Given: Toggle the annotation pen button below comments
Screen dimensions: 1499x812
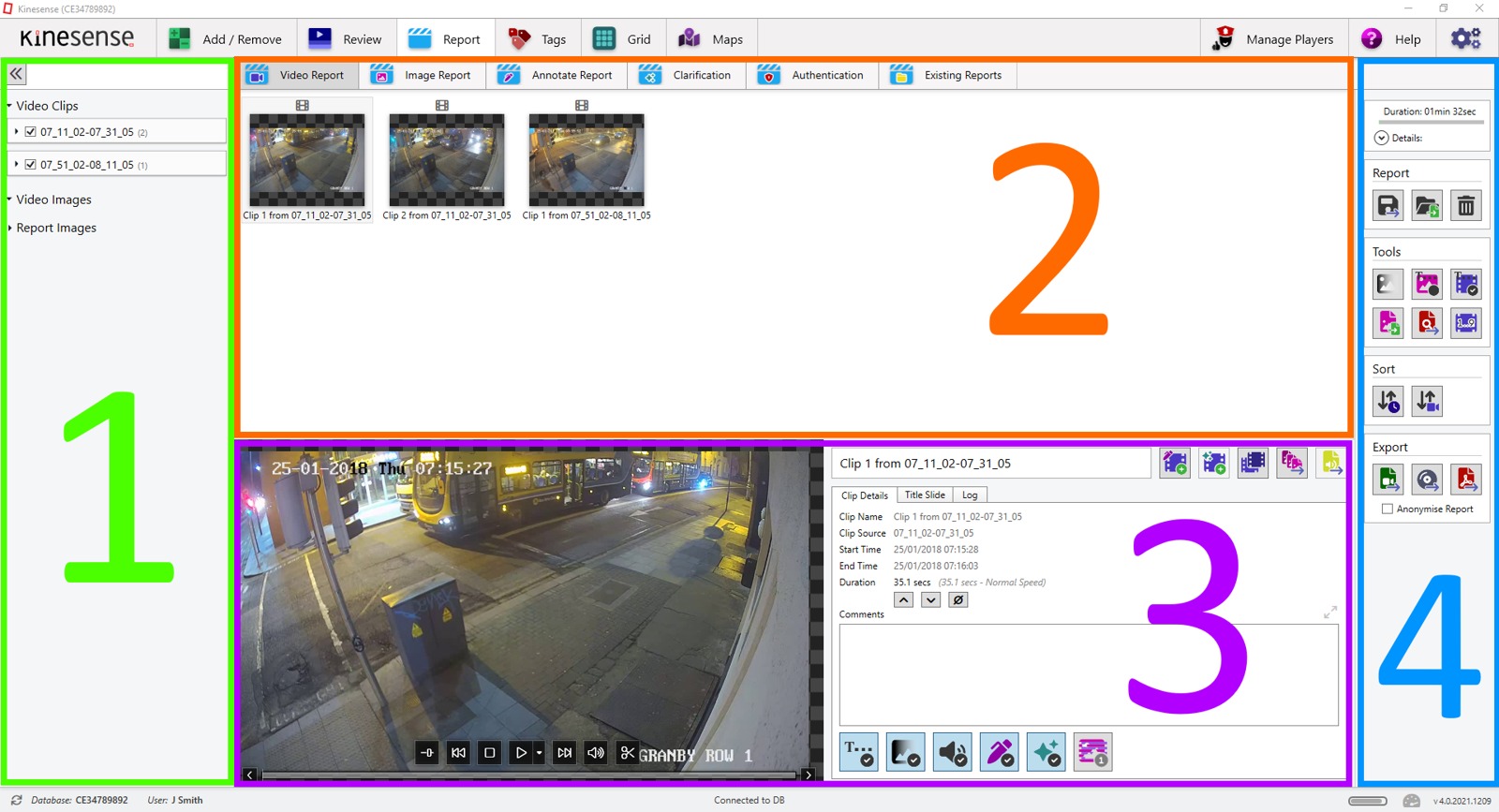Looking at the screenshot, I should (999, 752).
